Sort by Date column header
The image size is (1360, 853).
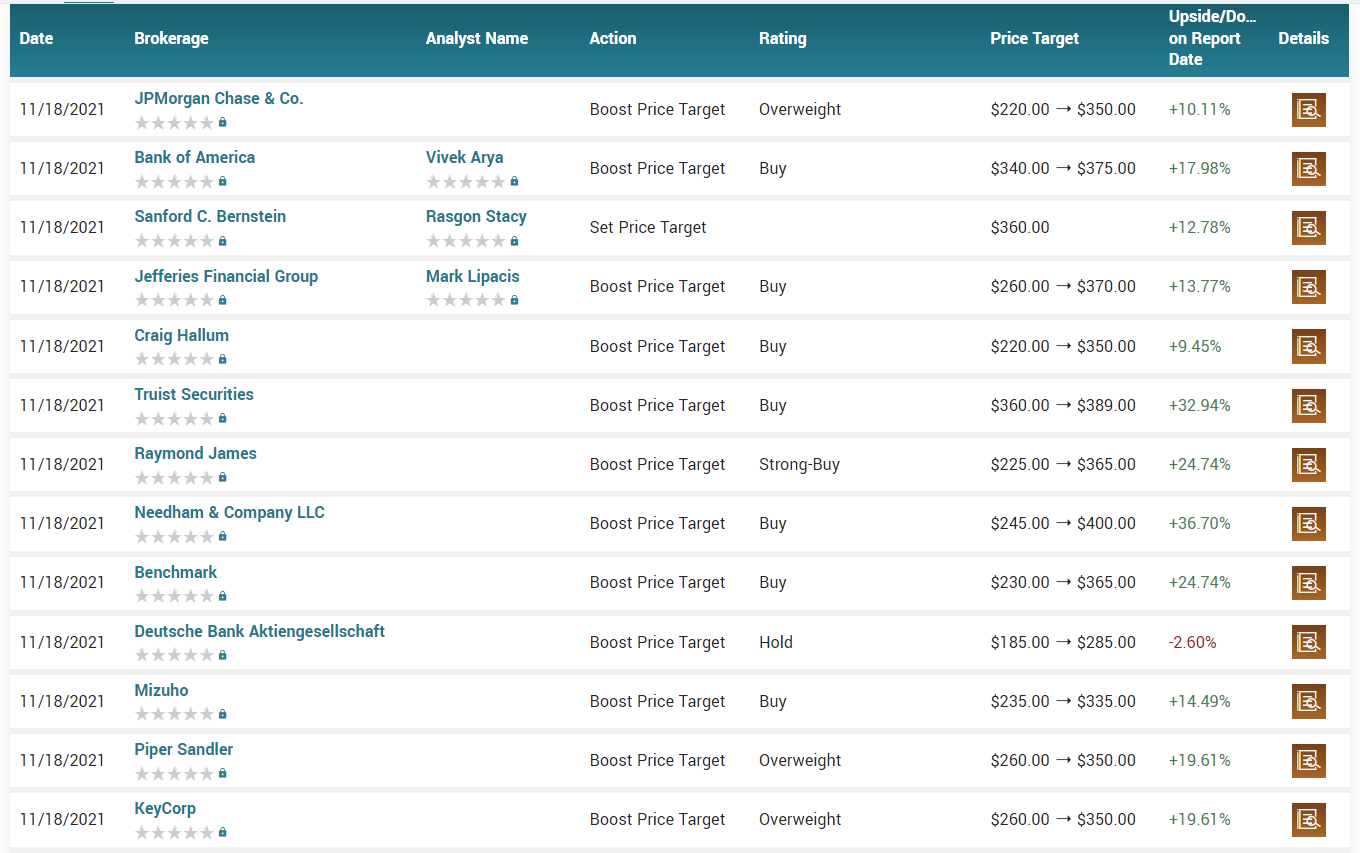click(x=37, y=38)
